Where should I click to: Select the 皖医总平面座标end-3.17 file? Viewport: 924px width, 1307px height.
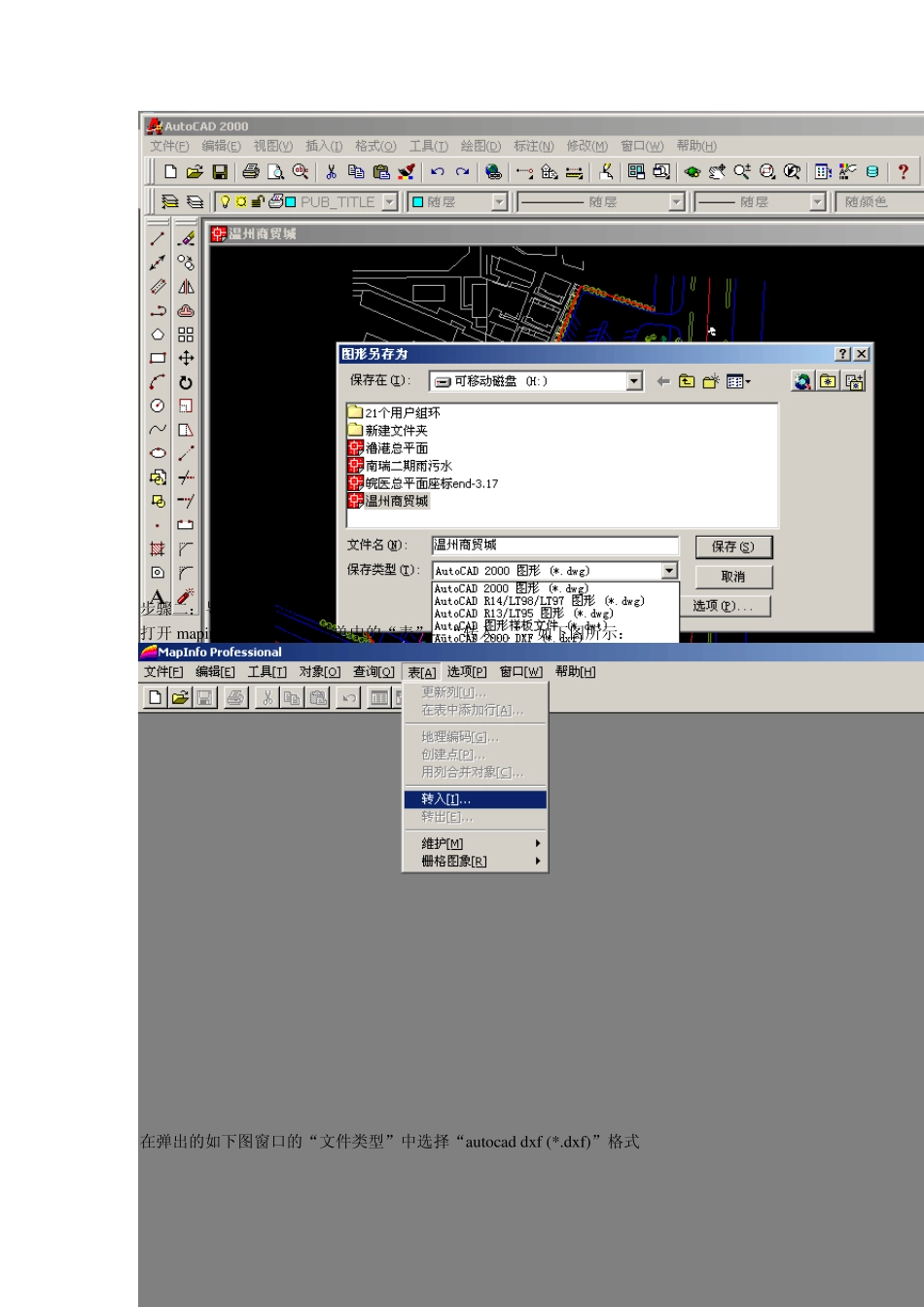coord(423,483)
